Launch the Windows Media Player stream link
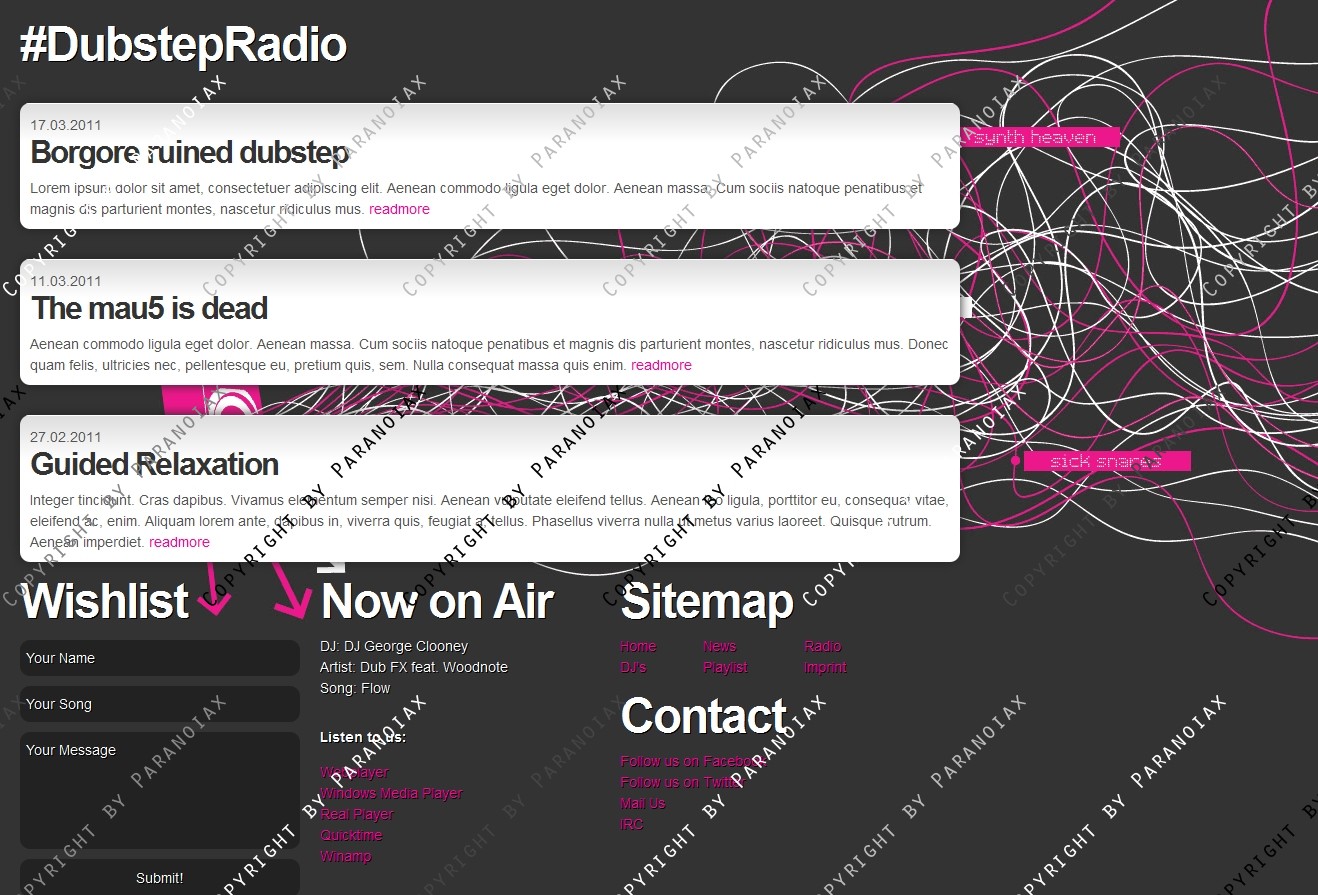 [x=391, y=793]
